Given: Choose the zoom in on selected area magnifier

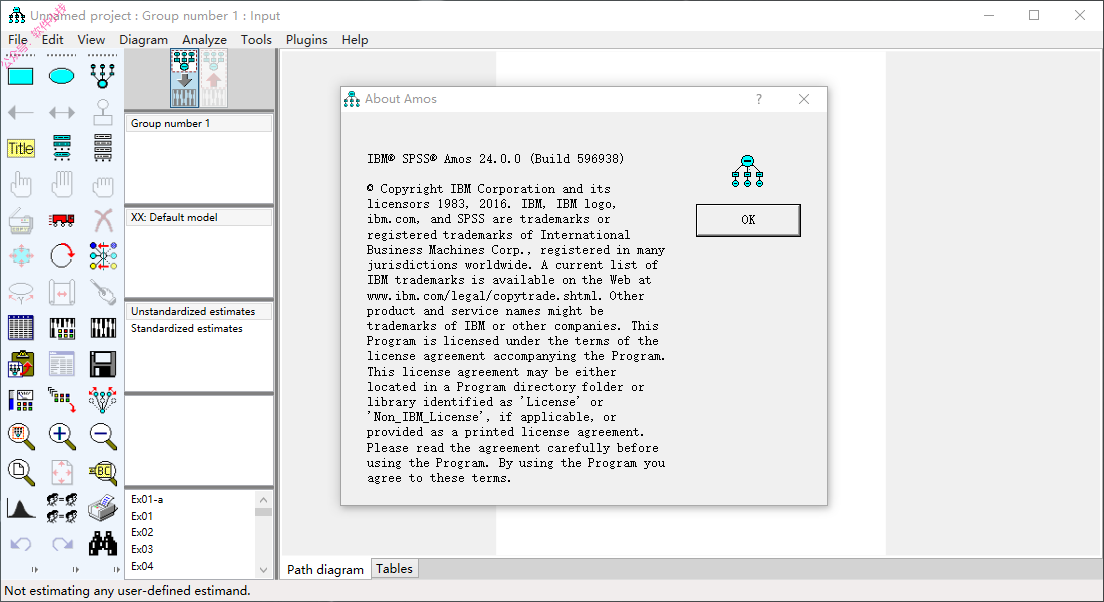Looking at the screenshot, I should 20,437.
